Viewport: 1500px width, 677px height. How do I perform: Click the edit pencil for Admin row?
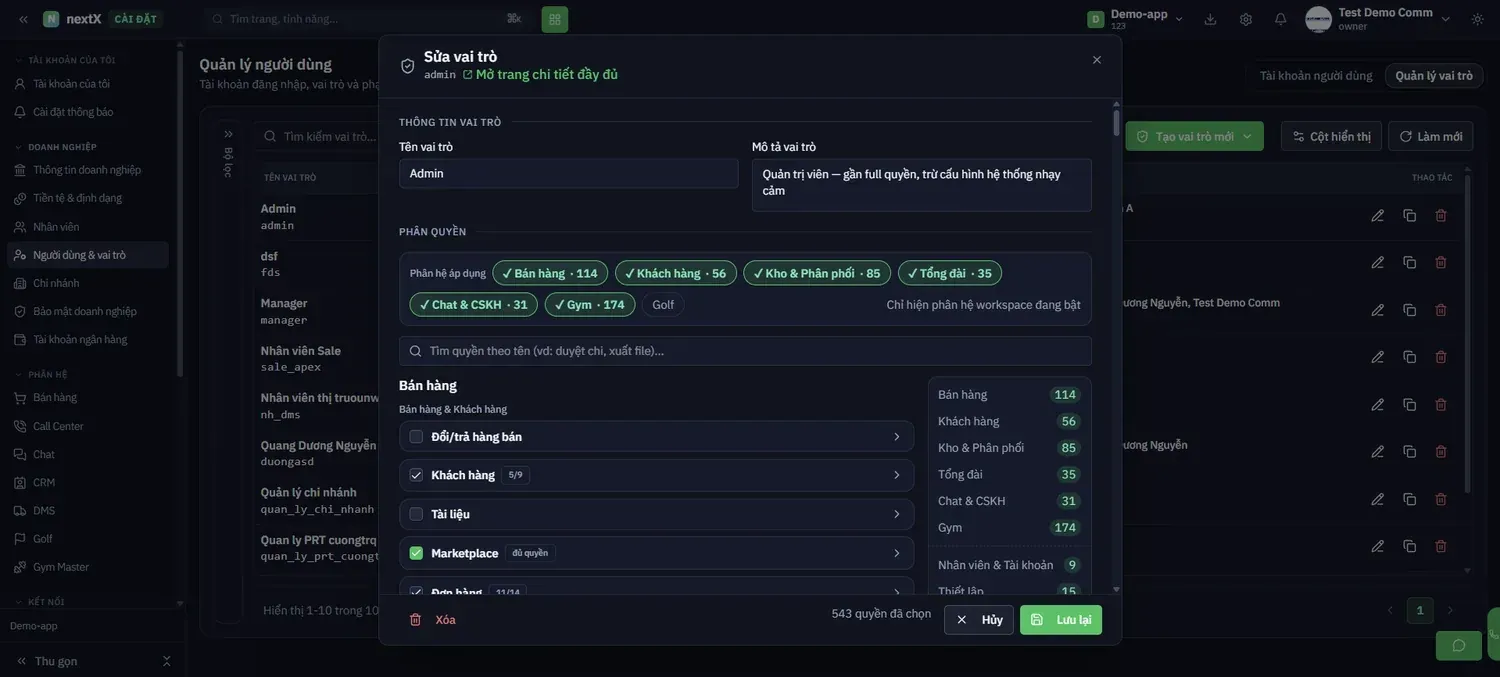click(1378, 215)
